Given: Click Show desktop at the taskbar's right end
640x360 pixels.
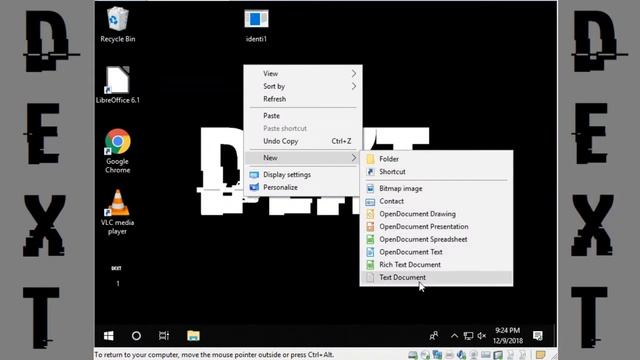Looking at the screenshot, I should coord(555,336).
